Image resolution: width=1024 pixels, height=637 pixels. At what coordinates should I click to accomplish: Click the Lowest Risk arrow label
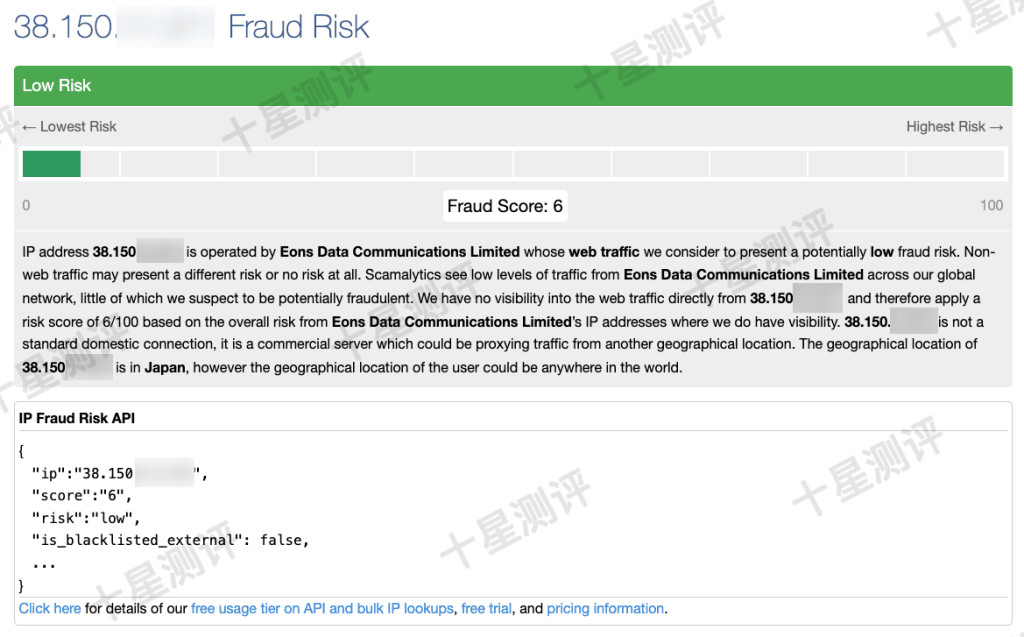pos(69,127)
